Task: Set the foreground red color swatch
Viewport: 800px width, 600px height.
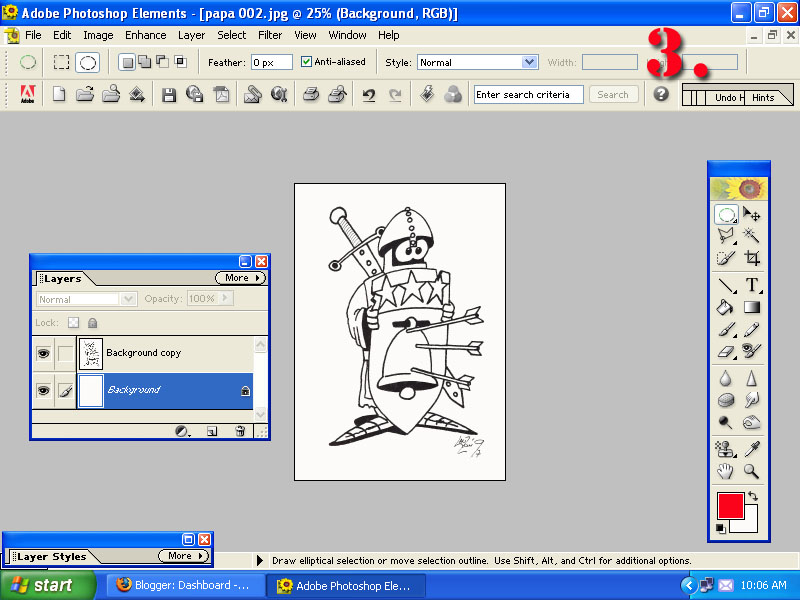Action: pos(730,506)
